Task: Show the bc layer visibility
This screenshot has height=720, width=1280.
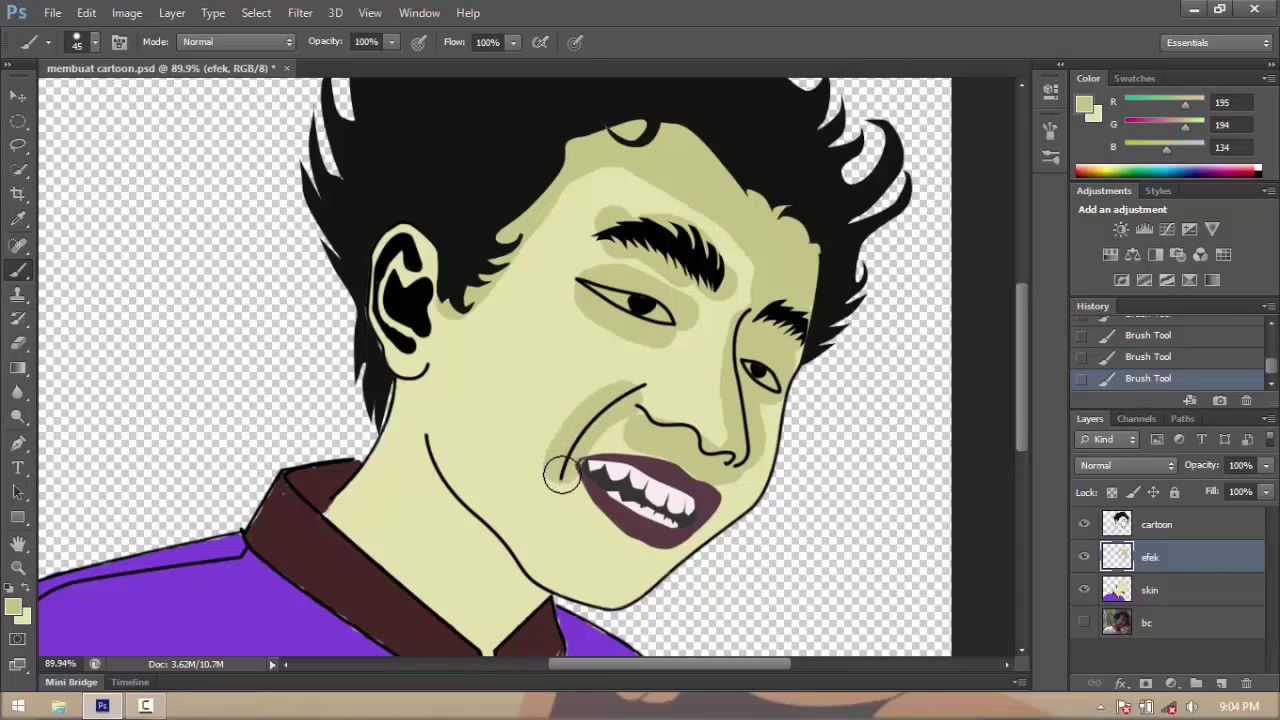Action: (x=1084, y=622)
